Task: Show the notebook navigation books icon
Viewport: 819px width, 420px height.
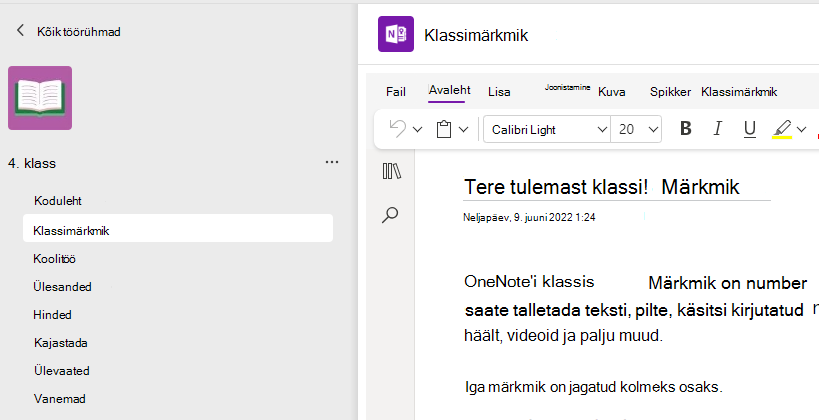Action: [x=391, y=171]
